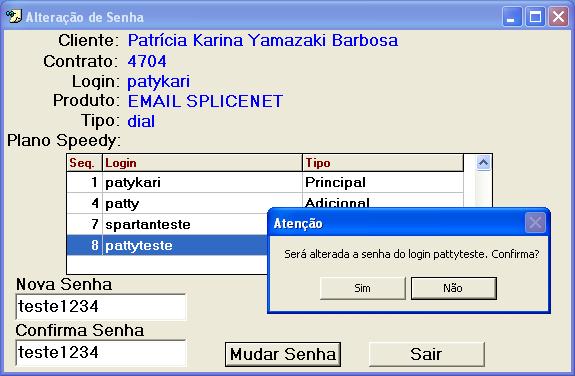Decline with the Não button
The height and width of the screenshot is (376, 575).
[x=454, y=288]
